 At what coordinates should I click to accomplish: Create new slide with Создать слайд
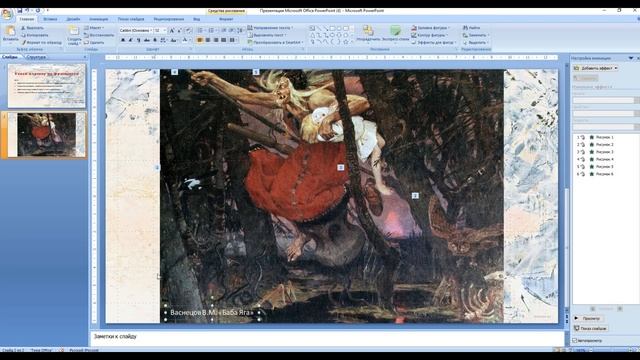coord(74,35)
